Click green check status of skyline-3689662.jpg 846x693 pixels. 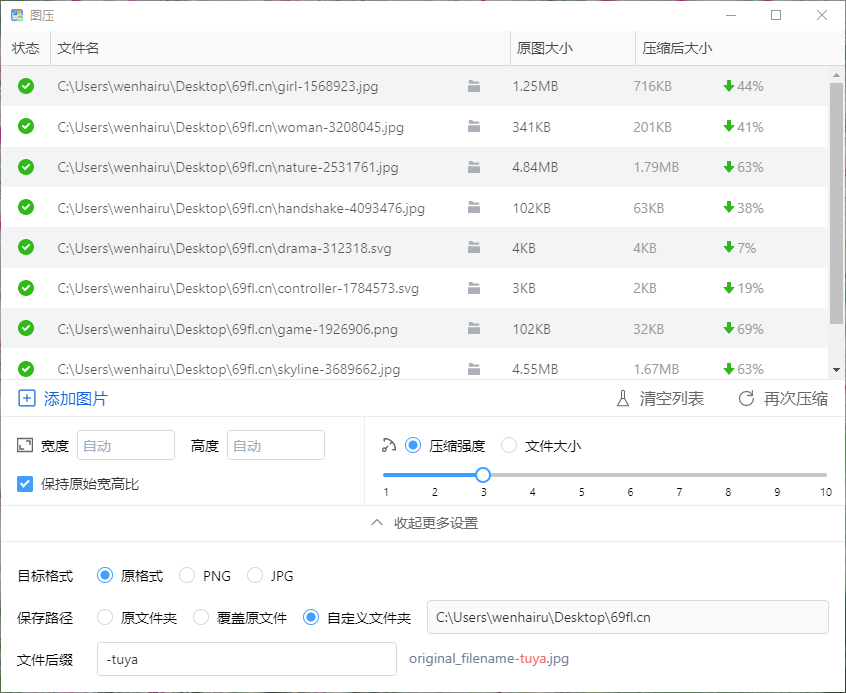coord(26,369)
